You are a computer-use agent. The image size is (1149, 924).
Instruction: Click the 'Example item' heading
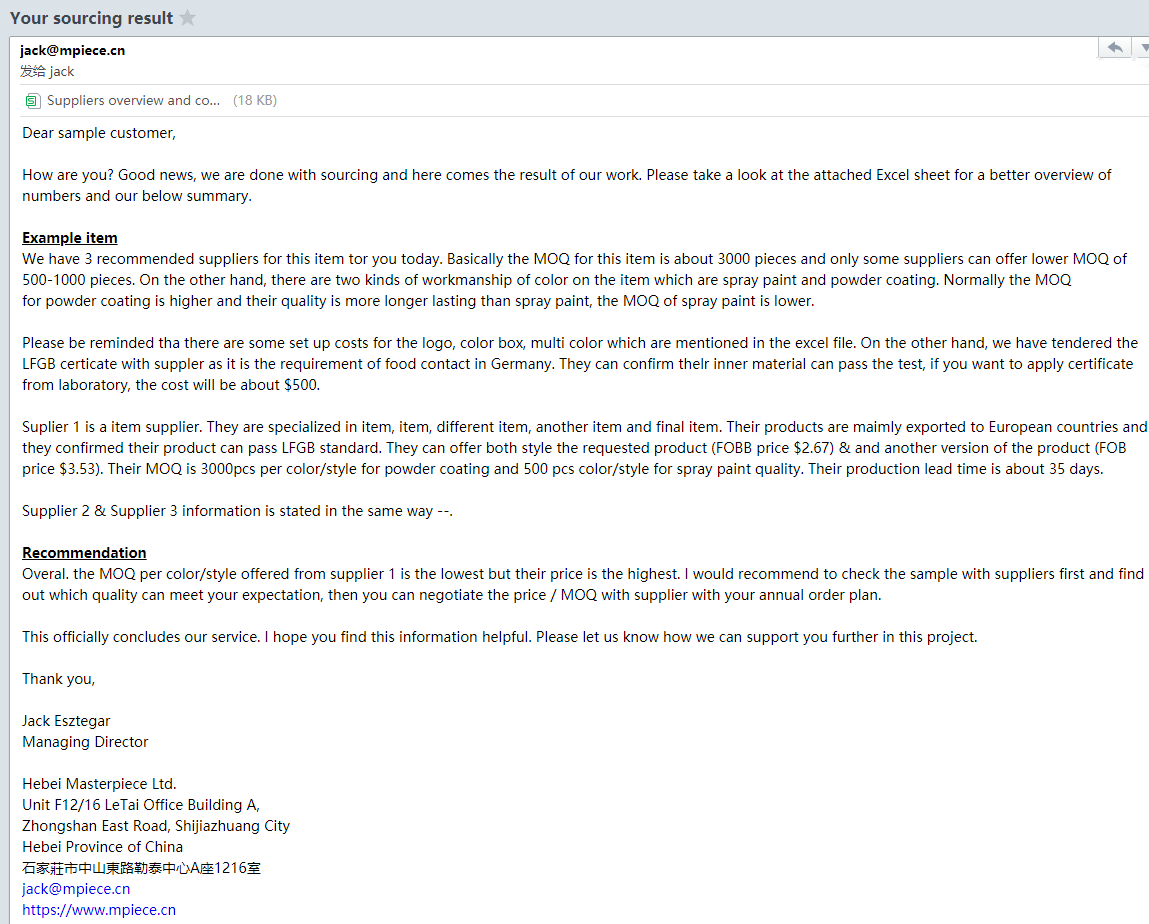[70, 238]
